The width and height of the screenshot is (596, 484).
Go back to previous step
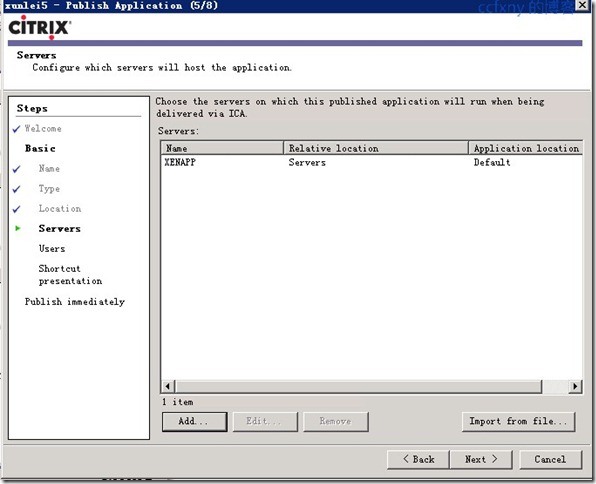click(x=418, y=459)
